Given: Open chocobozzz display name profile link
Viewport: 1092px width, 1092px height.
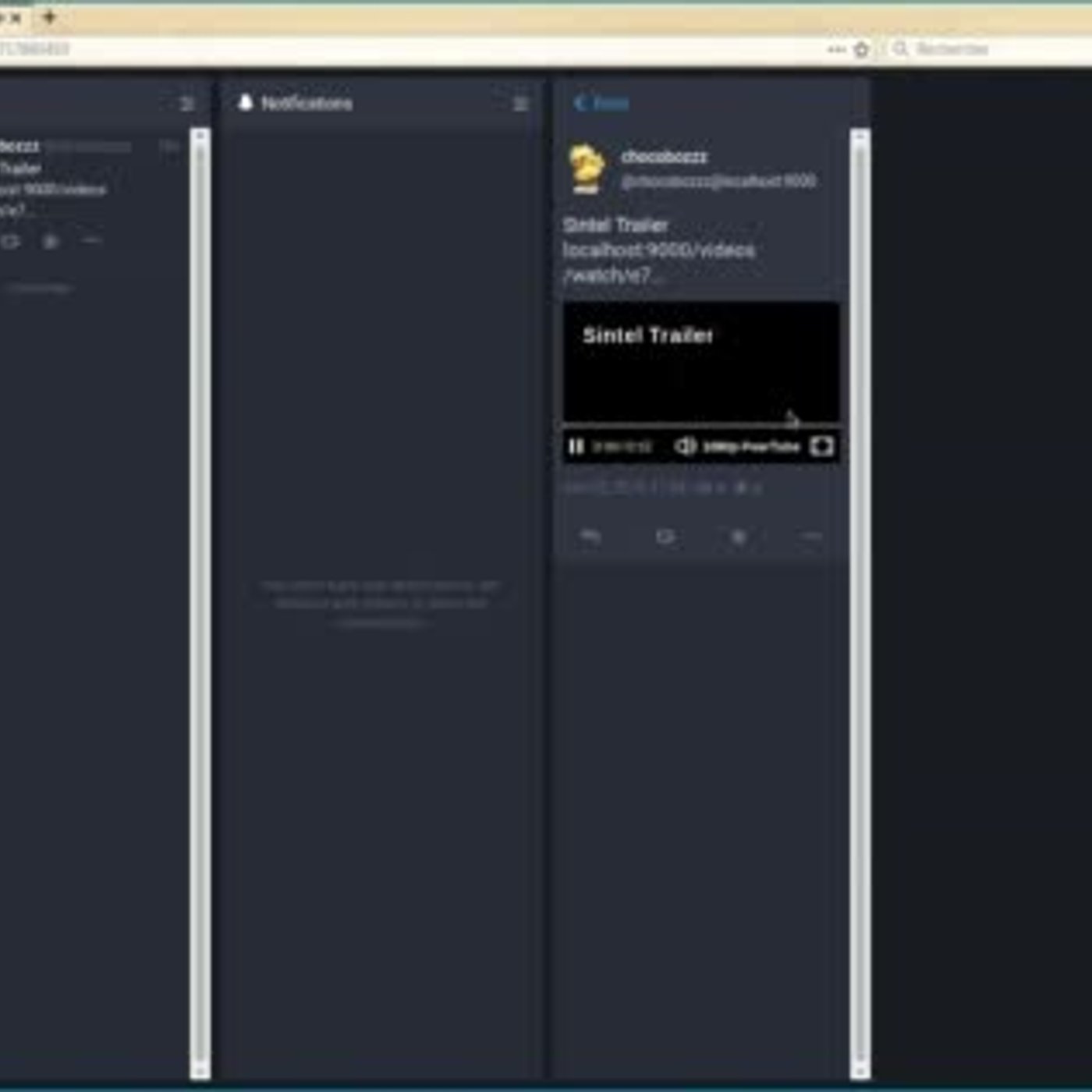Looking at the screenshot, I should click(x=664, y=157).
